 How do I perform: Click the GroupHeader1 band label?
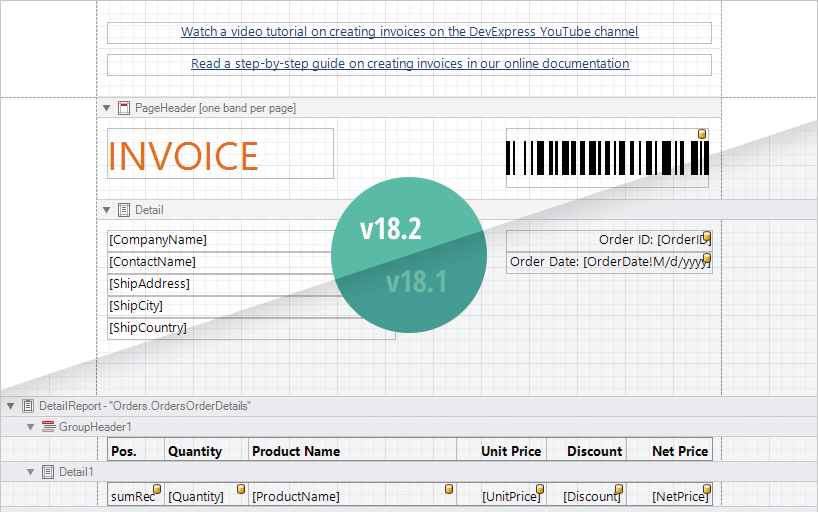(95, 427)
